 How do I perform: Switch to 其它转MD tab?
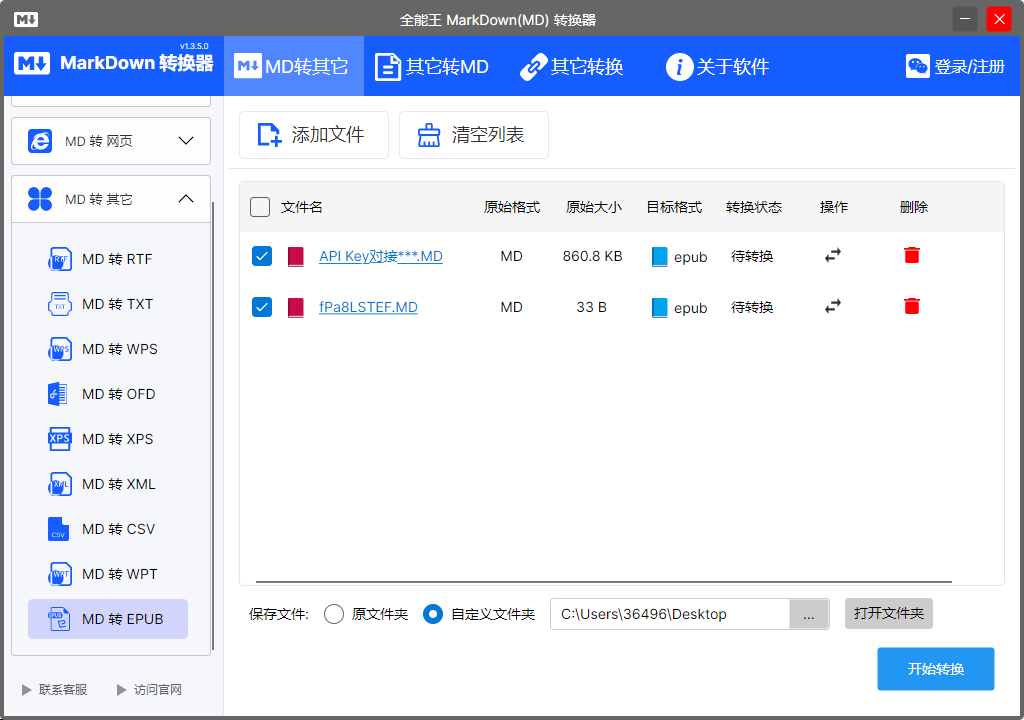pyautogui.click(x=432, y=66)
